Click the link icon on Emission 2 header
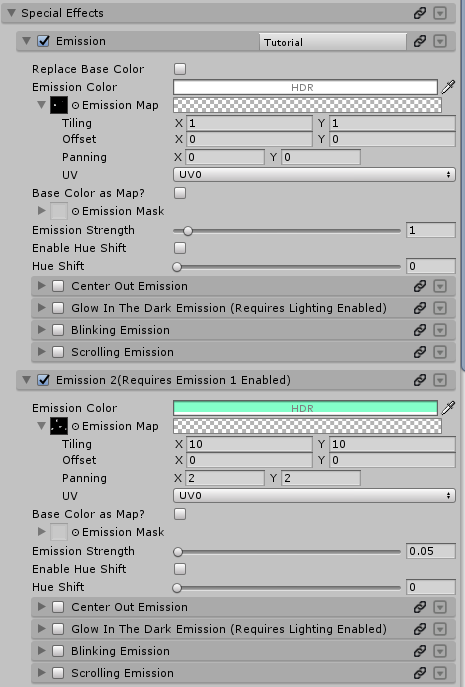 point(419,380)
